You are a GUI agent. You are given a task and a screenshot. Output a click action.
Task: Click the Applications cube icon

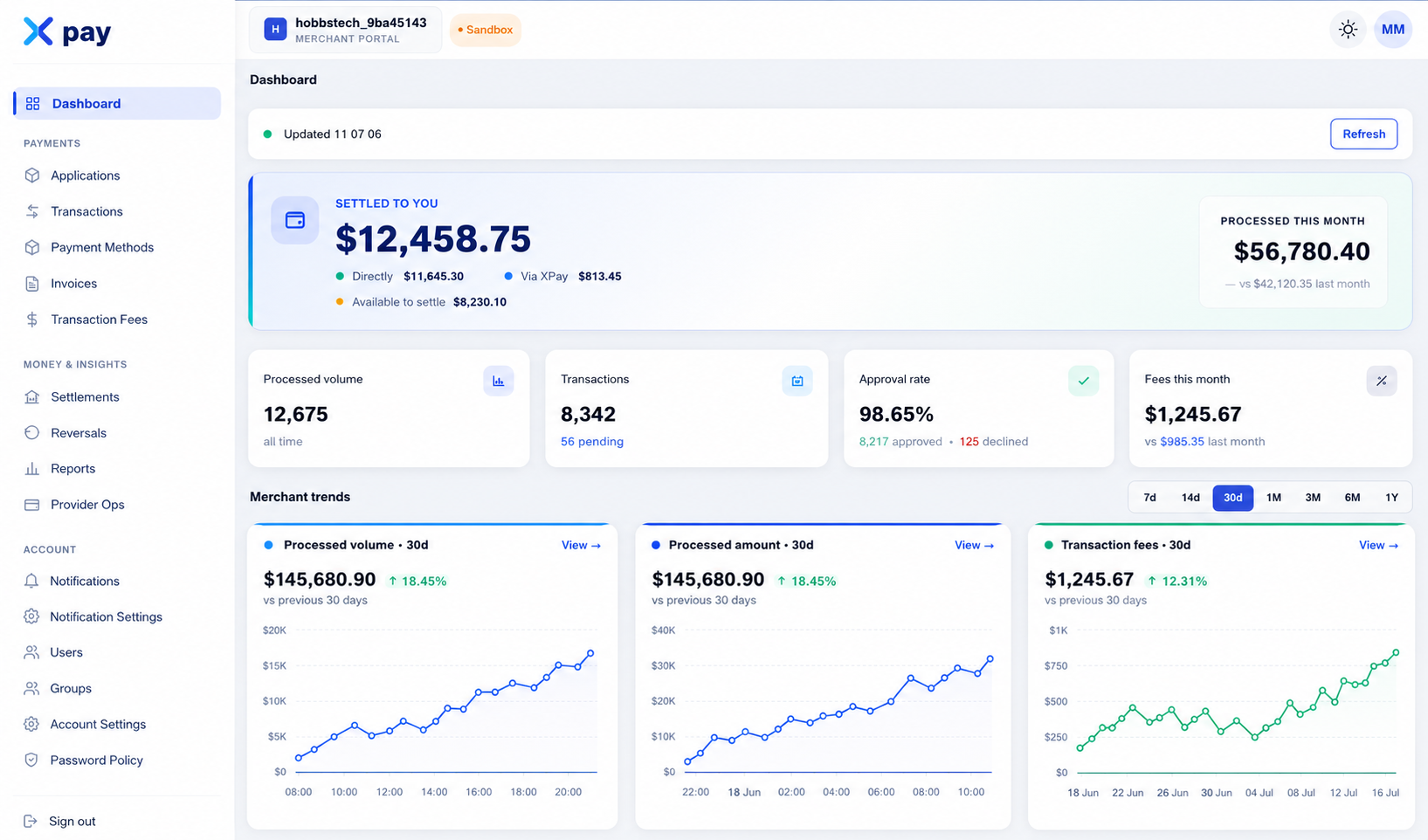point(32,176)
